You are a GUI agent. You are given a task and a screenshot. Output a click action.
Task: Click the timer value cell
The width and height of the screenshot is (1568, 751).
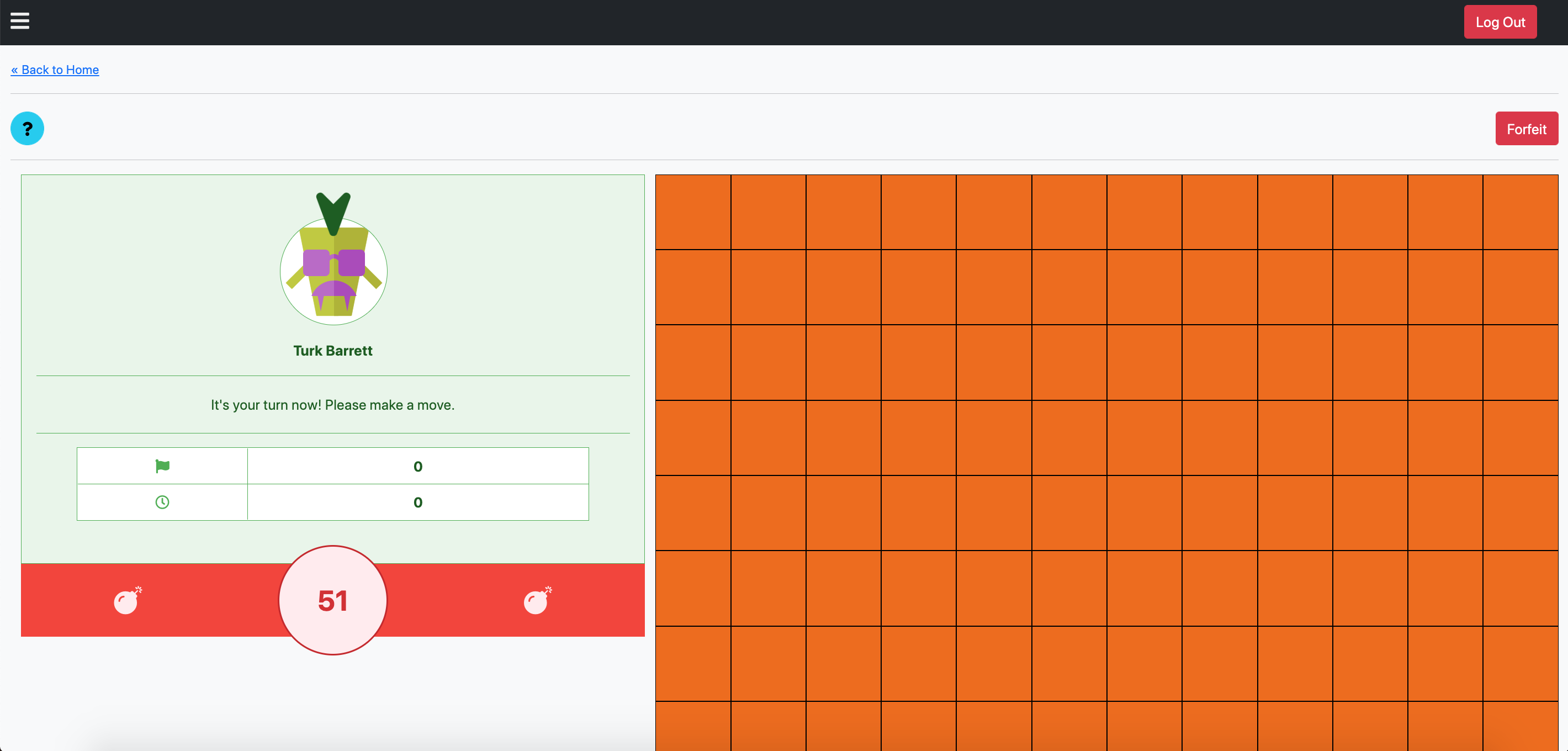click(417, 502)
